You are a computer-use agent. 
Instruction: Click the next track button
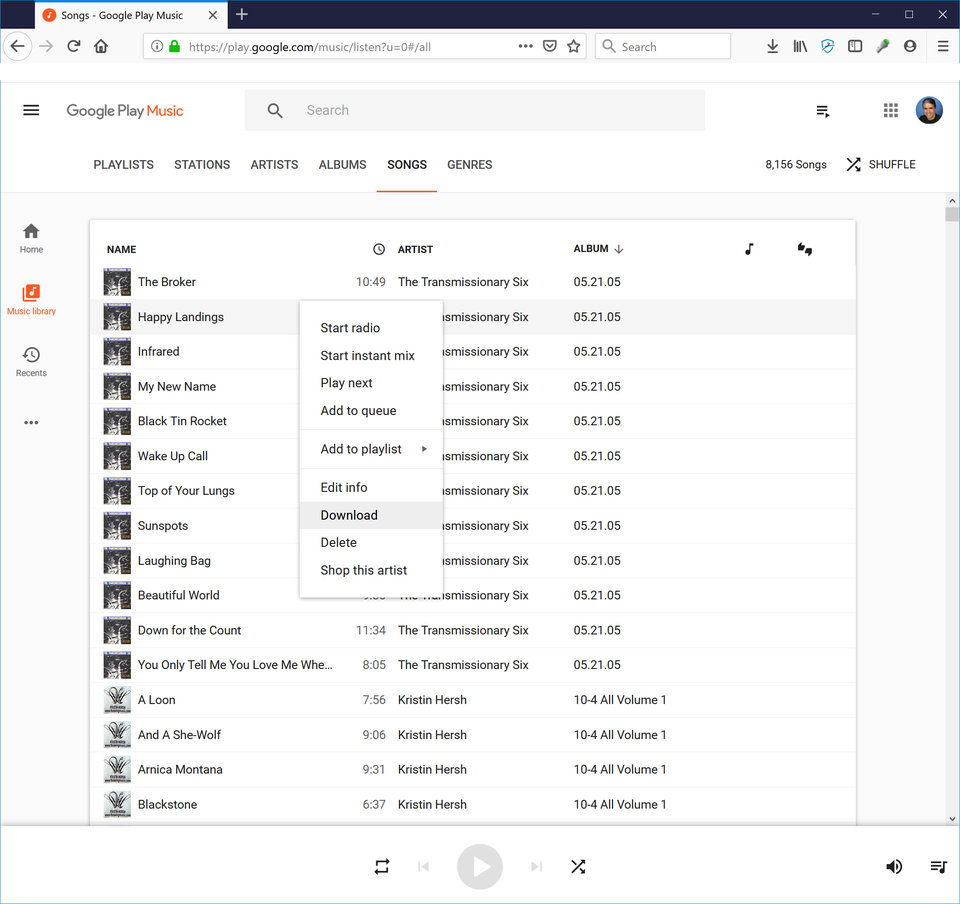[x=536, y=867]
